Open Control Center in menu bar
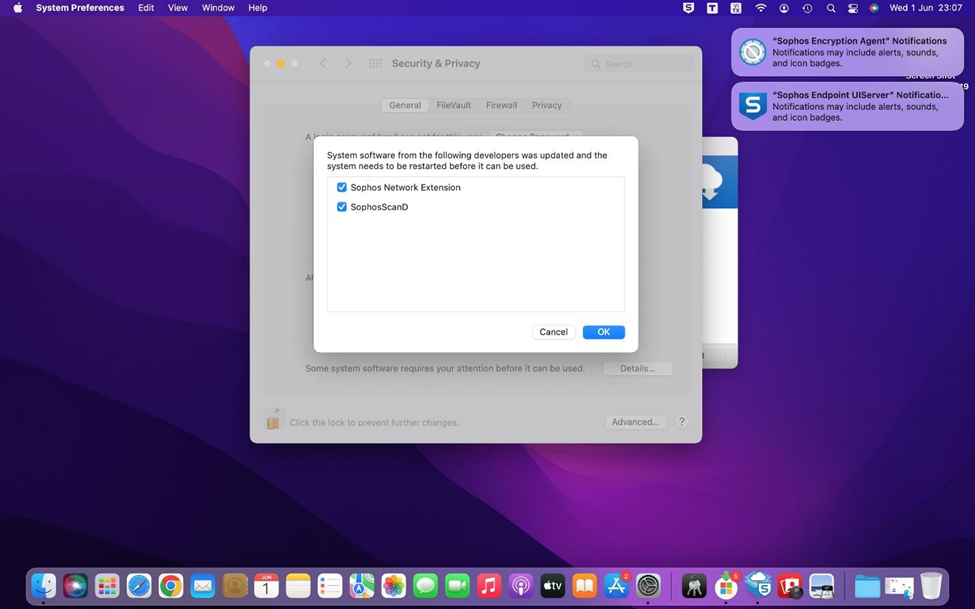Image resolution: width=975 pixels, height=609 pixels. 853,8
